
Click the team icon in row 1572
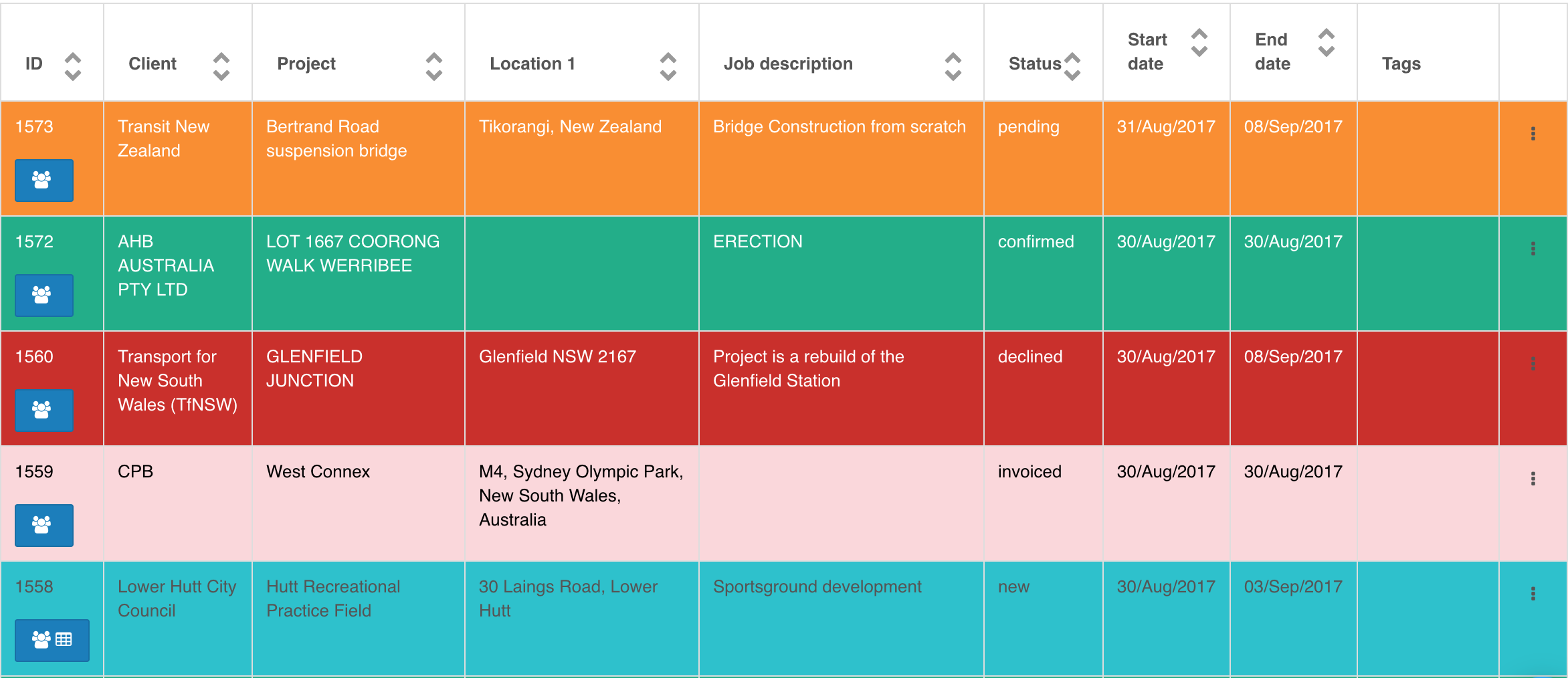(43, 295)
